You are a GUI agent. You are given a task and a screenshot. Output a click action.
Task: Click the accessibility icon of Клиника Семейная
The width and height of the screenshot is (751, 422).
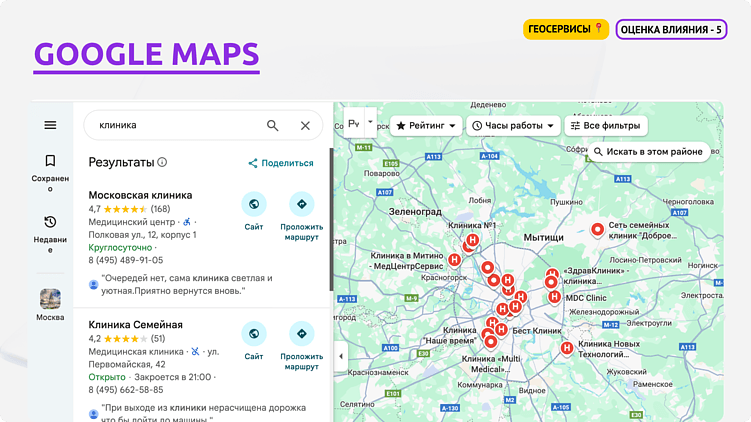(x=195, y=352)
